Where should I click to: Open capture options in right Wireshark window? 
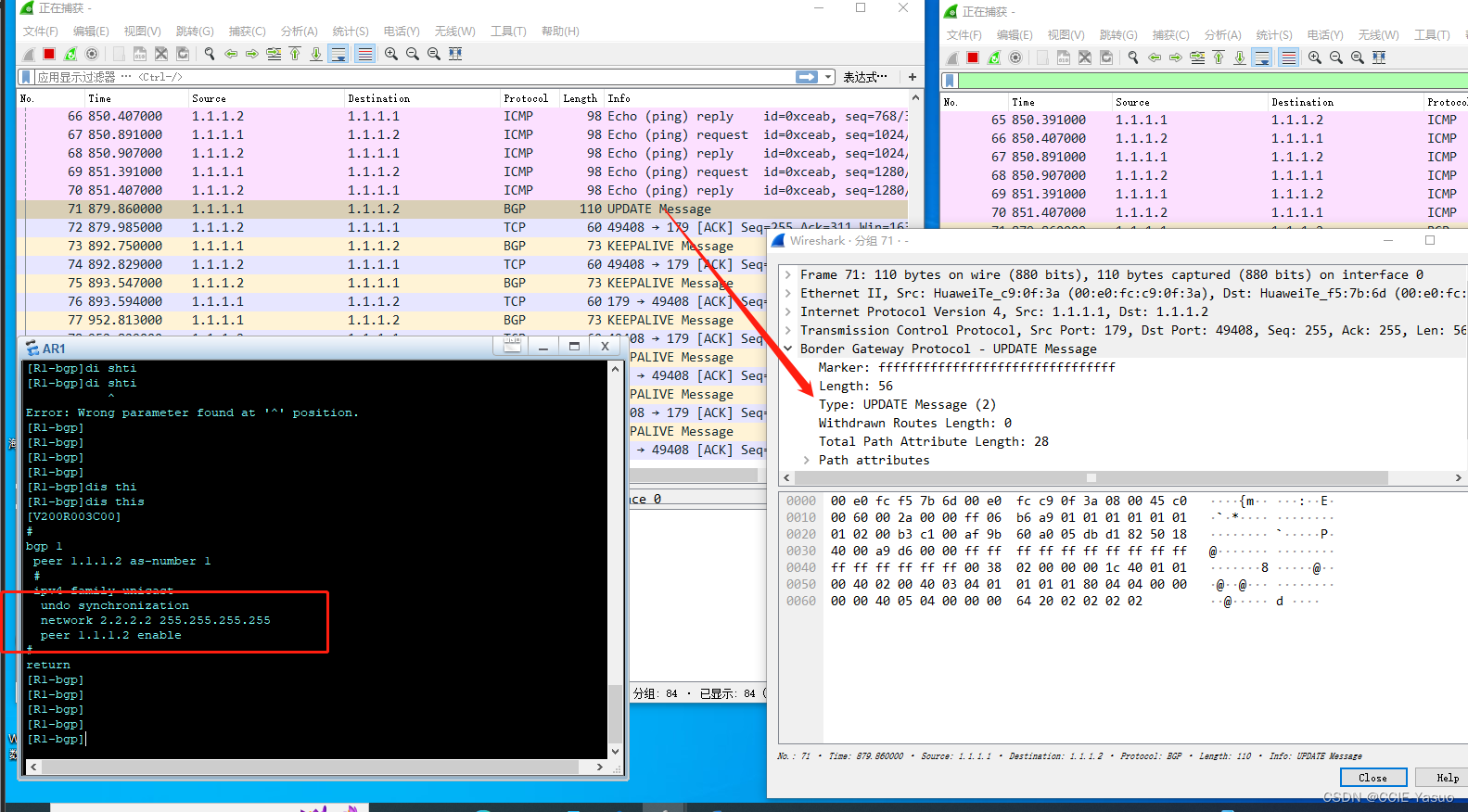pyautogui.click(x=1015, y=57)
